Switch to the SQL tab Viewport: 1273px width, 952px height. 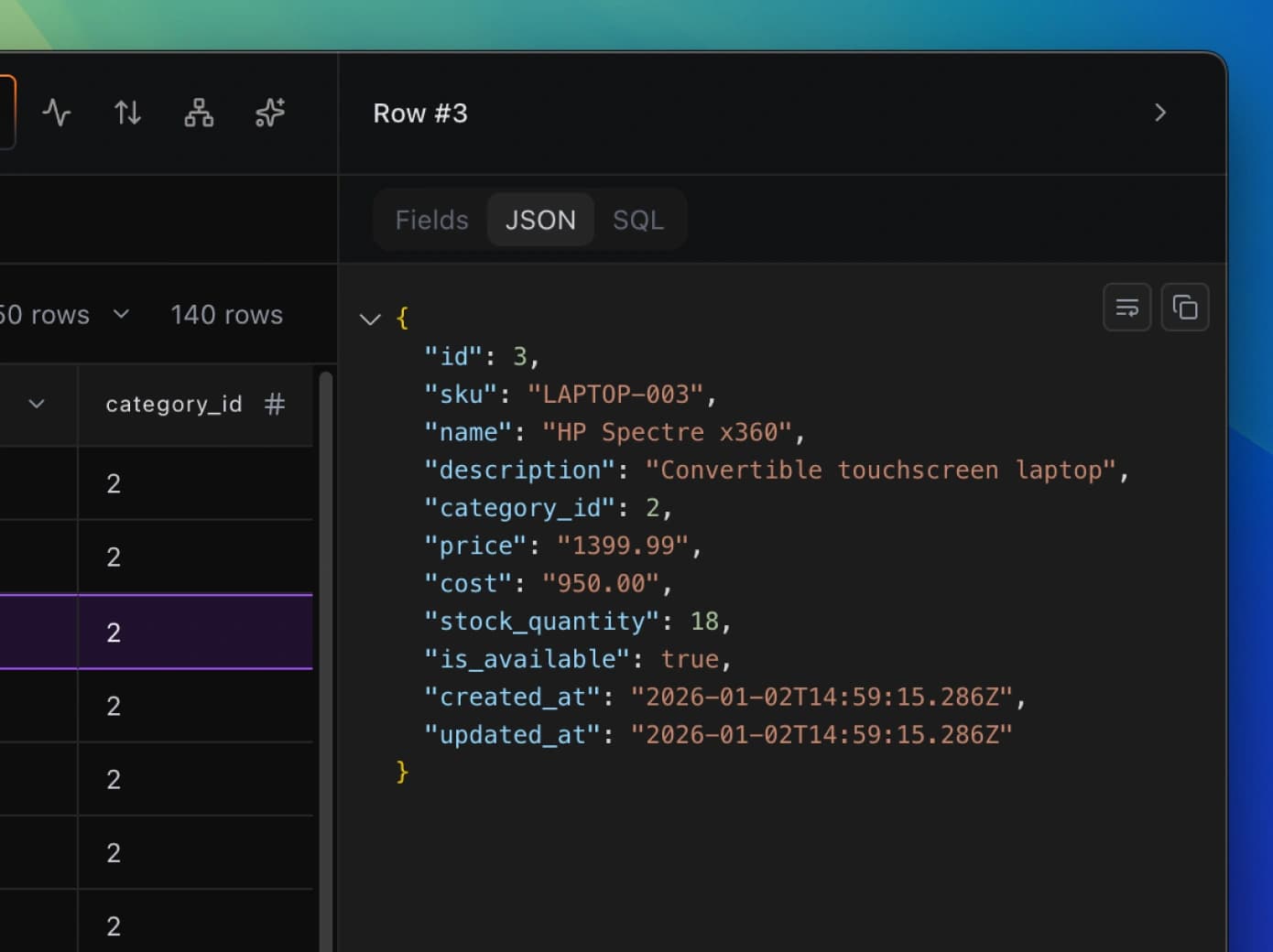(x=638, y=220)
